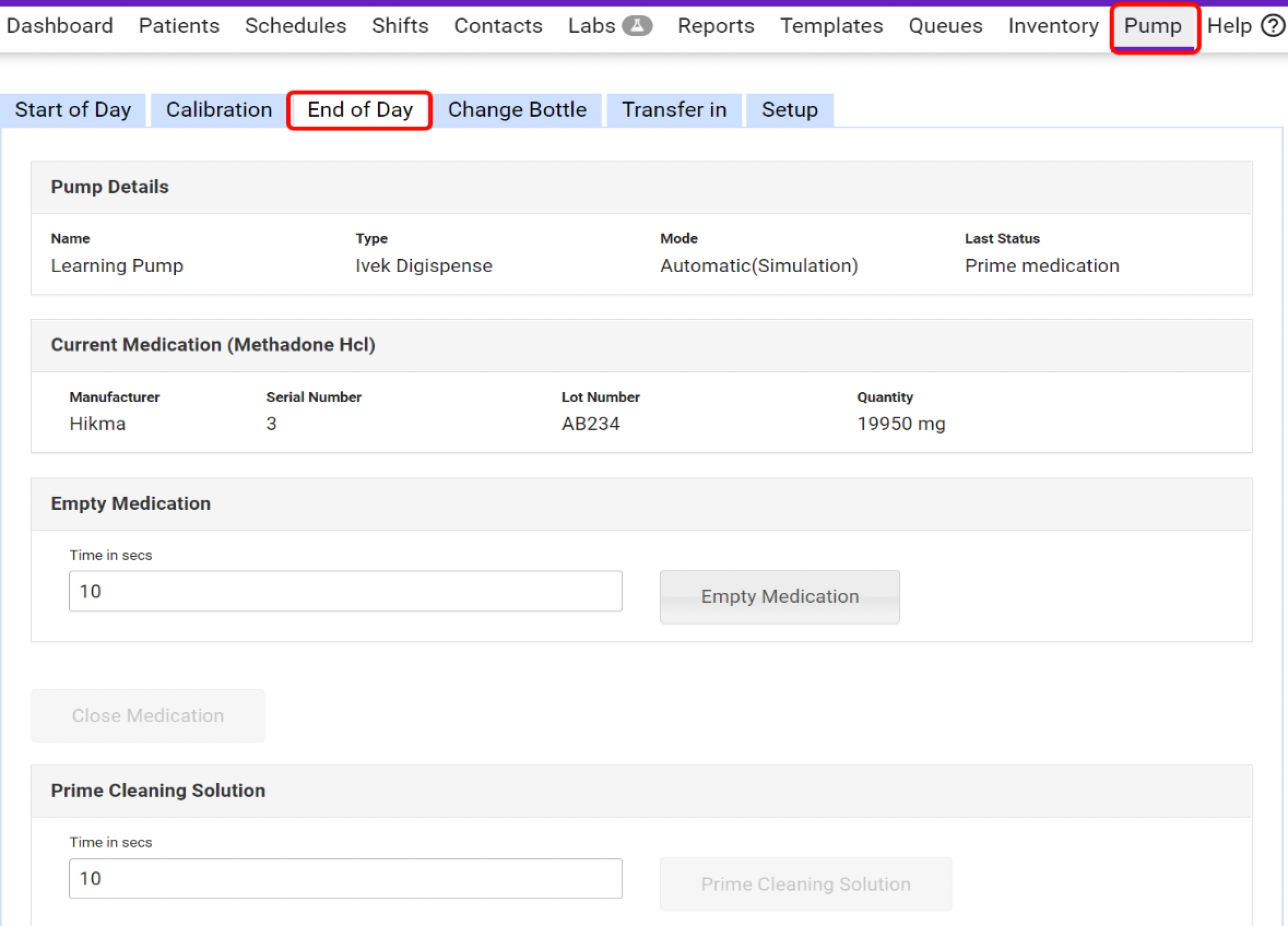1288x926 pixels.
Task: Open the Schedules menu item
Action: click(295, 25)
